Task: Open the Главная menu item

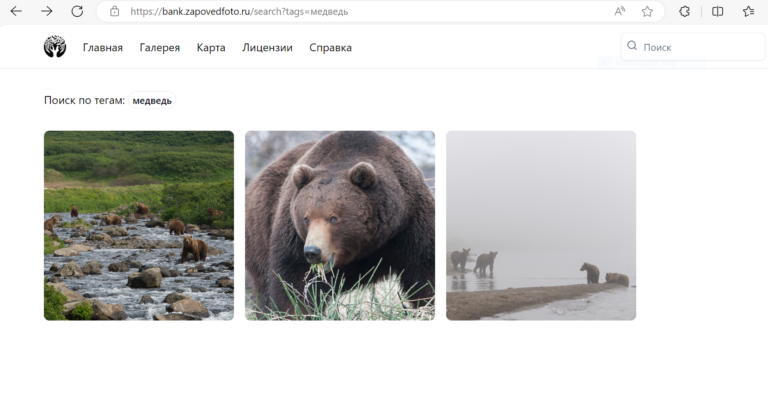Action: coord(103,47)
